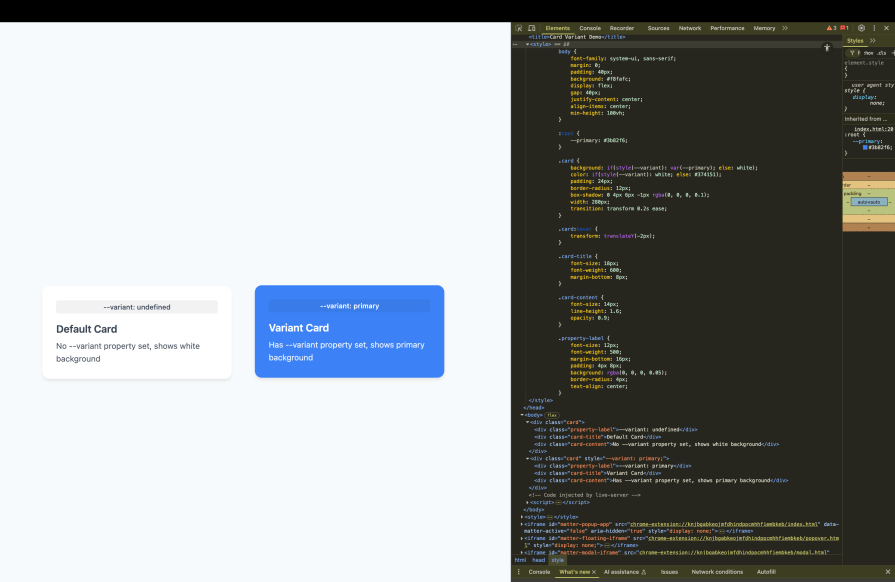Switch to the Network panel tab

pyautogui.click(x=689, y=27)
